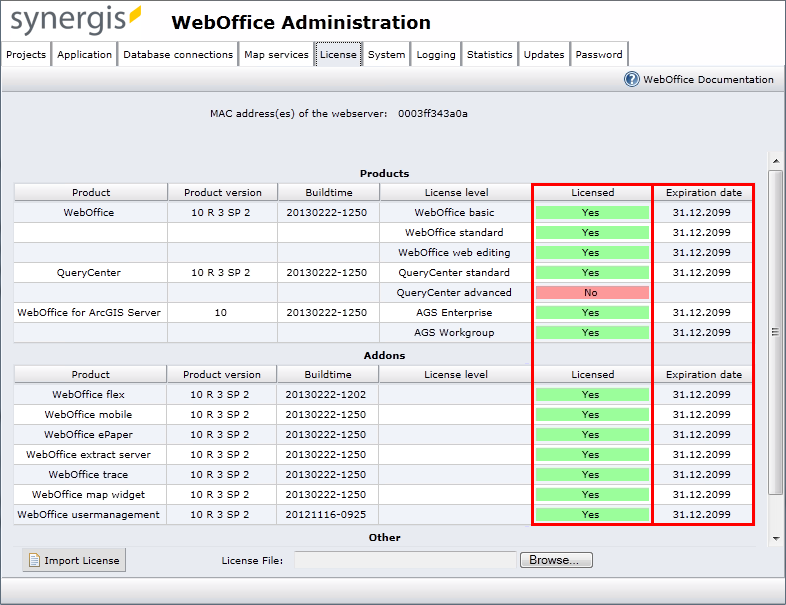Click the WebOffice product cell
The width and height of the screenshot is (786, 605).
pyautogui.click(x=89, y=213)
